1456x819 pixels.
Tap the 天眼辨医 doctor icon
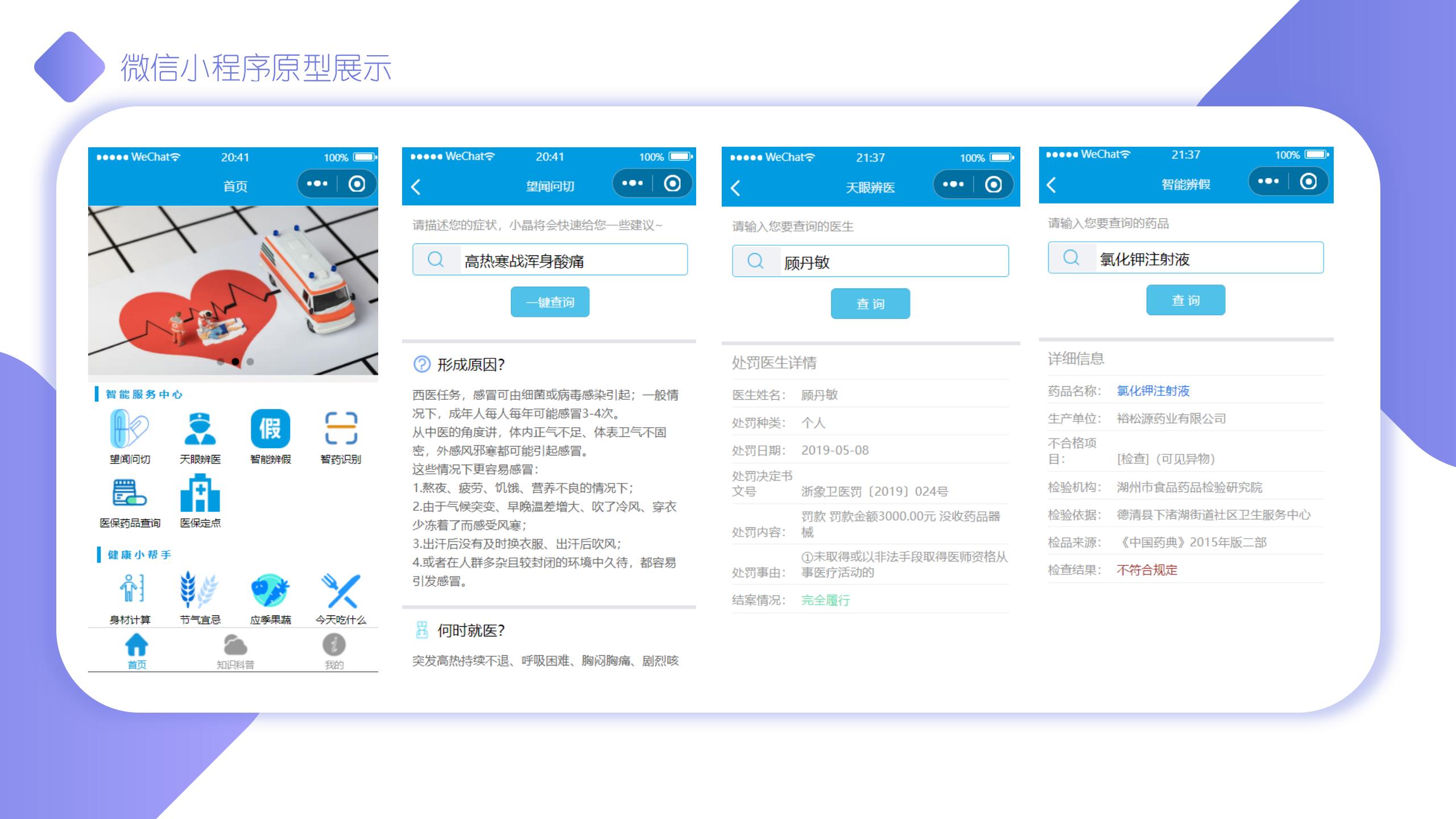coord(200,429)
